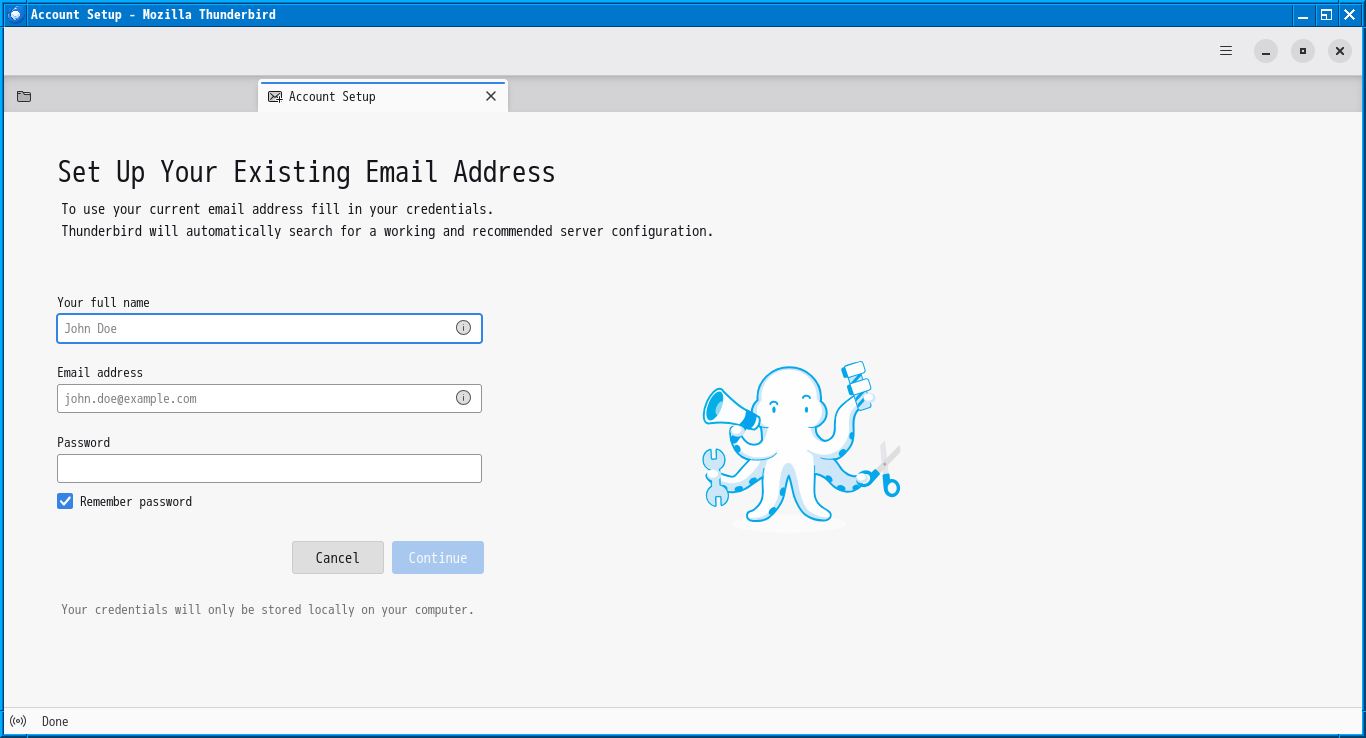Image resolution: width=1366 pixels, height=738 pixels.
Task: Click the Continue button
Action: 438,558
